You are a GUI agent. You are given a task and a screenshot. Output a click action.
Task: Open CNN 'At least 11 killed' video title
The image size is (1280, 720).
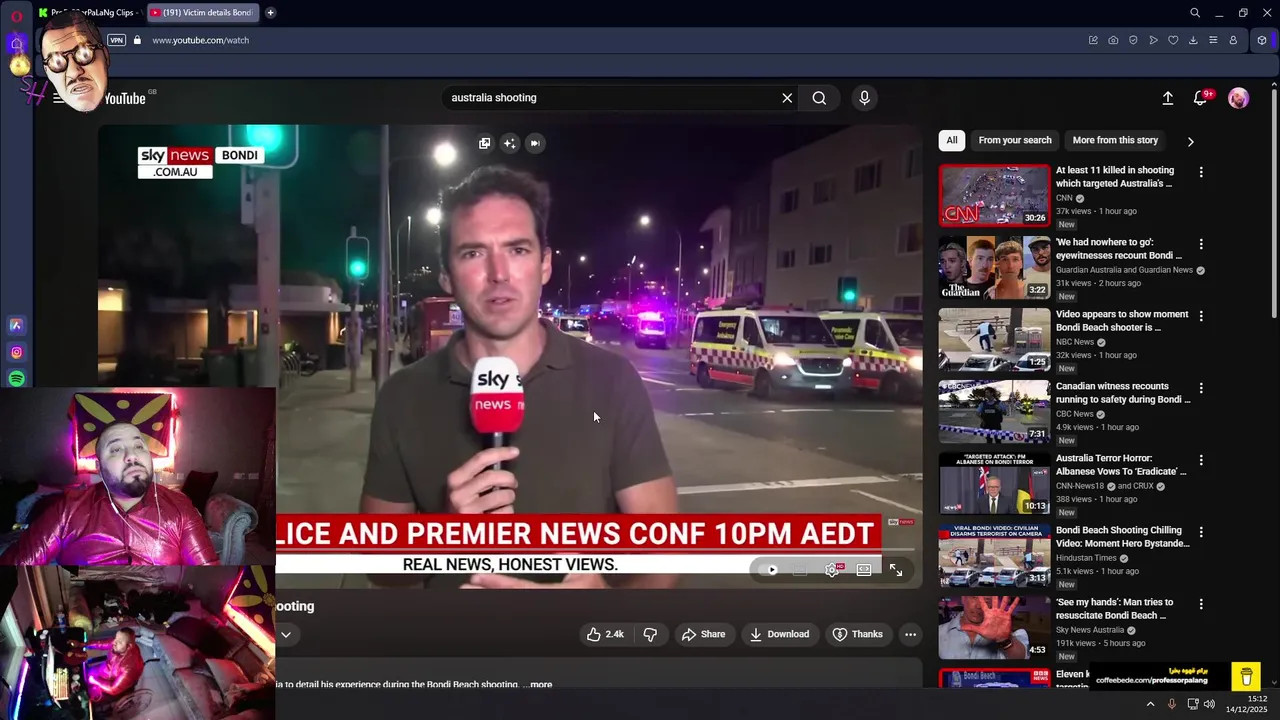(x=1115, y=177)
